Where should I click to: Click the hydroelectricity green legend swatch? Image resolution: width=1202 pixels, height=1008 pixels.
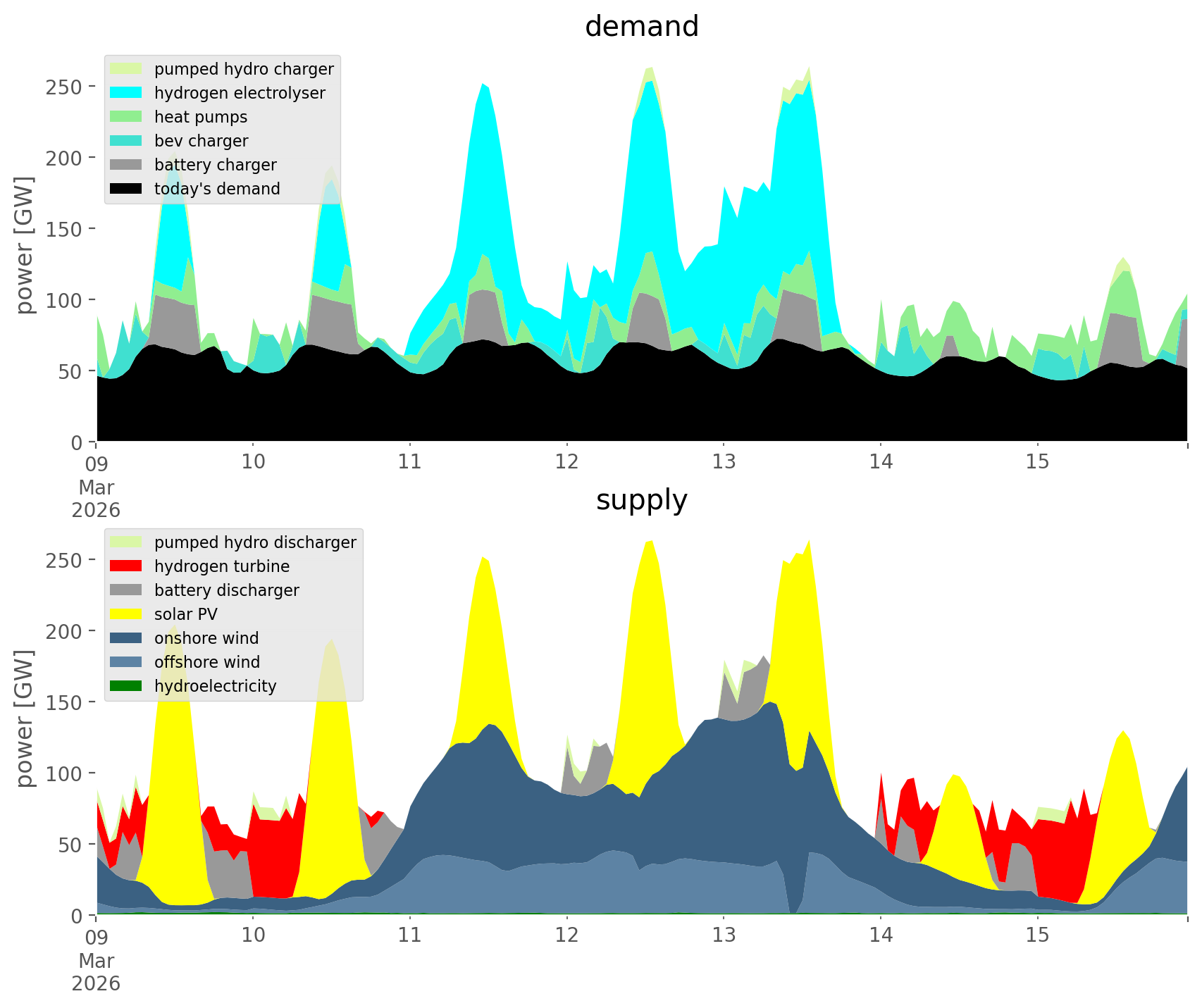click(127, 686)
